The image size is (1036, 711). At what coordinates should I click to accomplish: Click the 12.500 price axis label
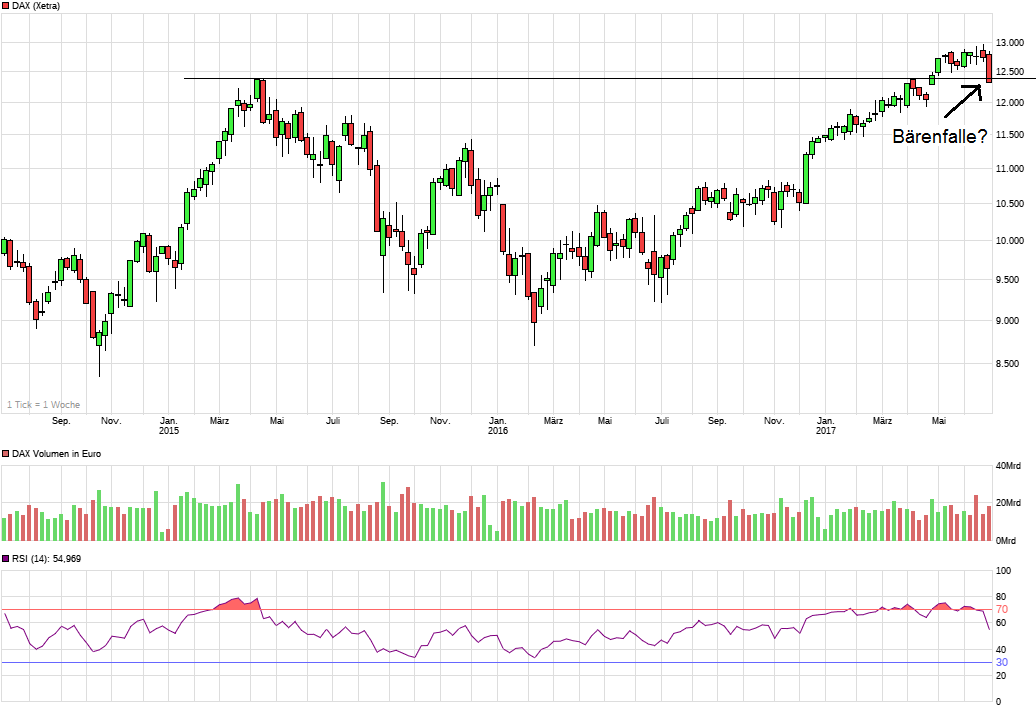click(x=1010, y=72)
